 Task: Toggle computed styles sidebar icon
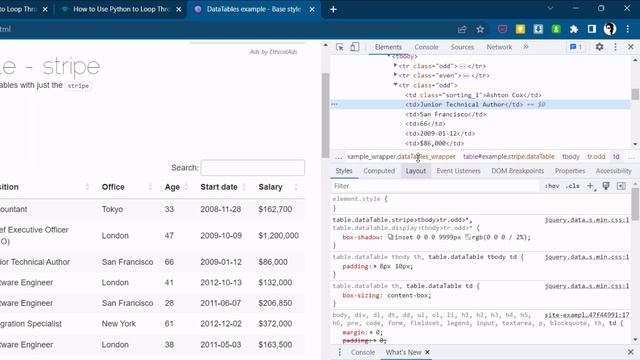(621, 186)
